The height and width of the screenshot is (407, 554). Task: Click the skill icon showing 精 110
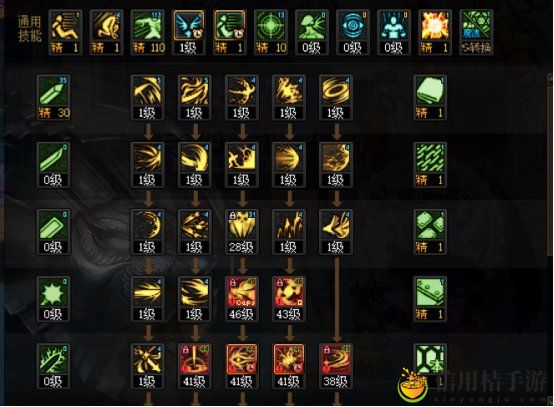148,32
